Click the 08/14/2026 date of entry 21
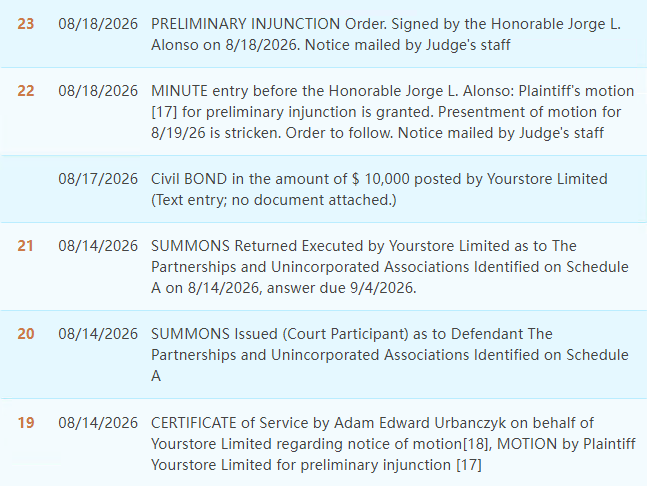This screenshot has height=486, width=647. (x=98, y=246)
